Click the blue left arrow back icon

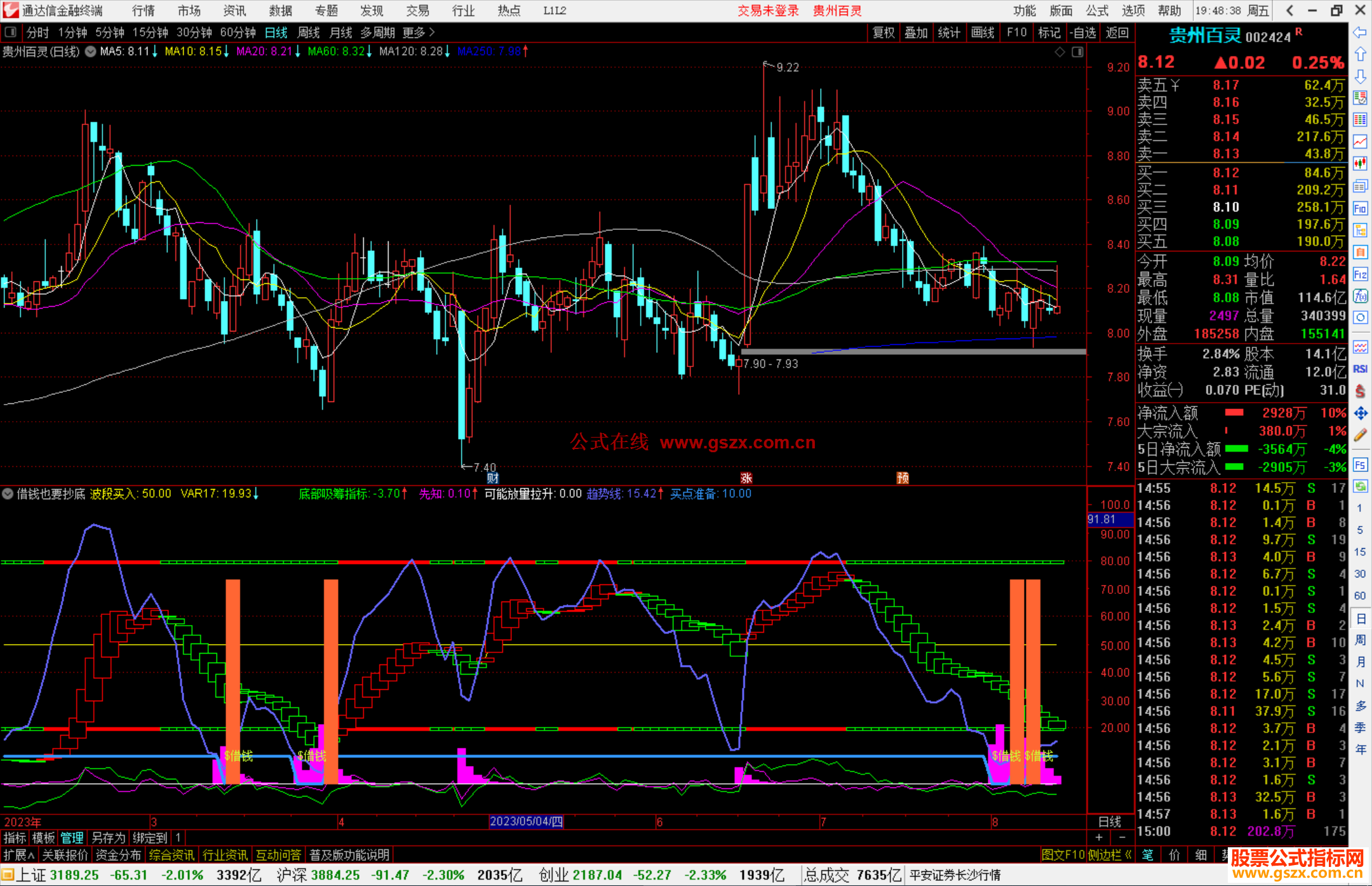(x=1360, y=32)
